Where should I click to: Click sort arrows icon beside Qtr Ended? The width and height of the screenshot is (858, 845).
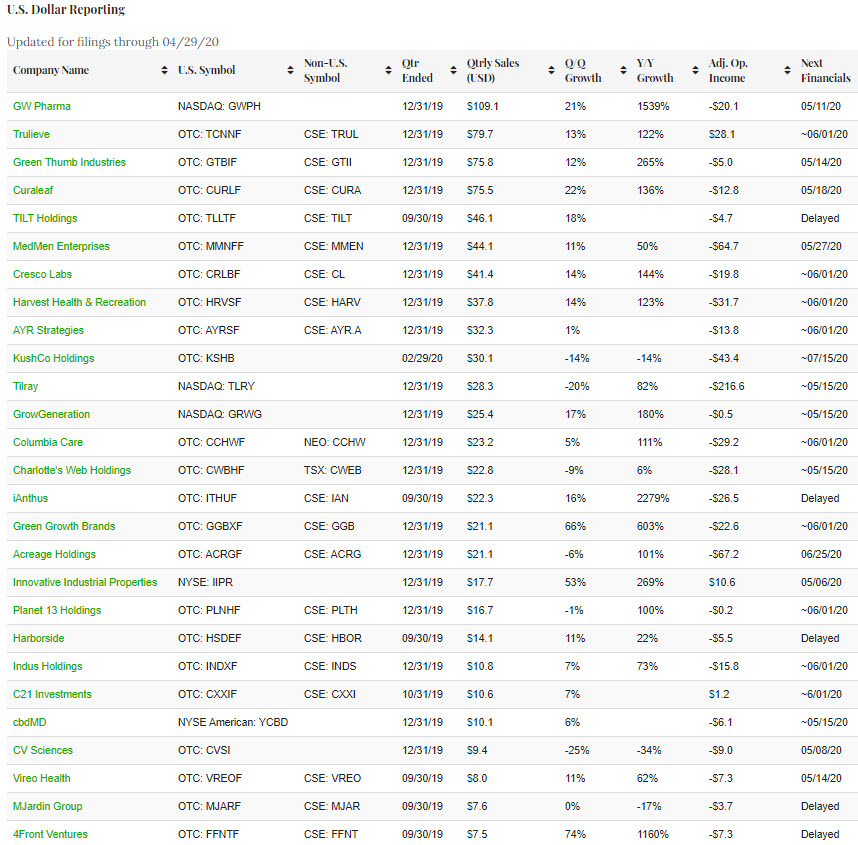(x=454, y=71)
